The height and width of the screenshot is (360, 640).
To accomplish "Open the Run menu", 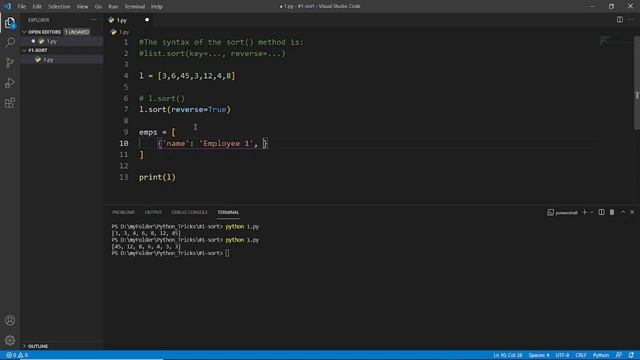I will (113, 7).
